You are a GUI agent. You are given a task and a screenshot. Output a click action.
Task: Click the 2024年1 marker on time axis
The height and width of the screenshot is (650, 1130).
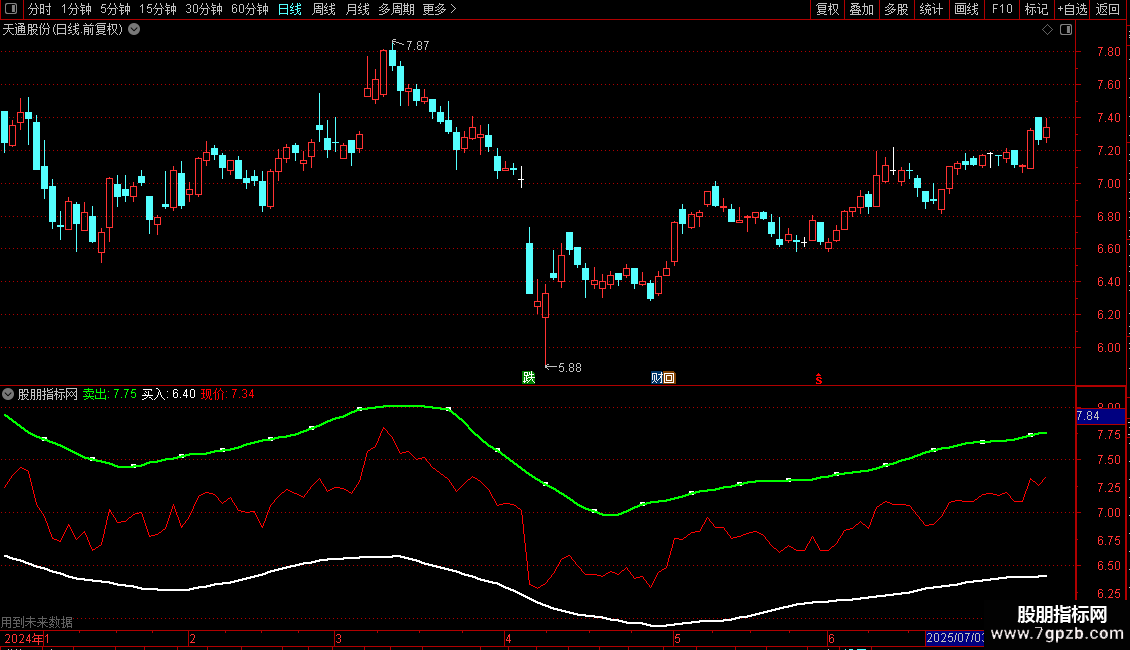27,638
